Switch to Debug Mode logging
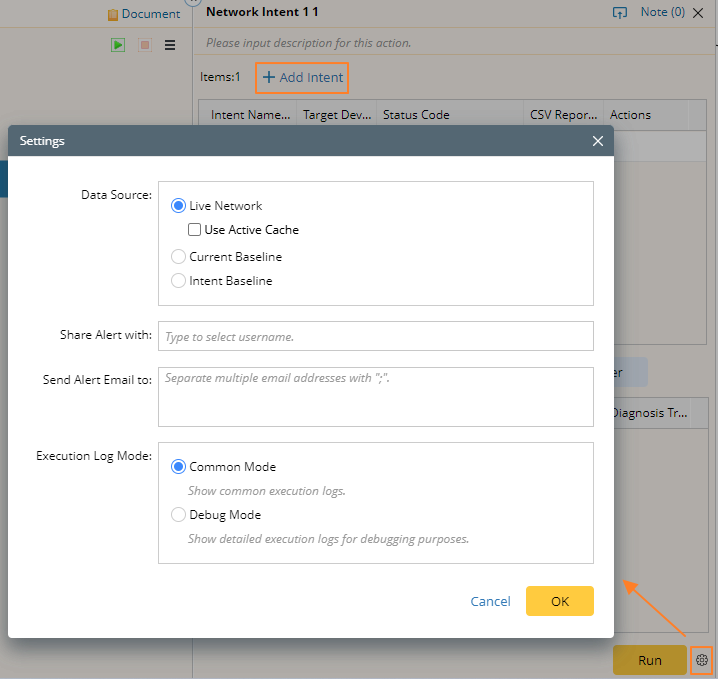Screen dimensions: 718x679 179,515
